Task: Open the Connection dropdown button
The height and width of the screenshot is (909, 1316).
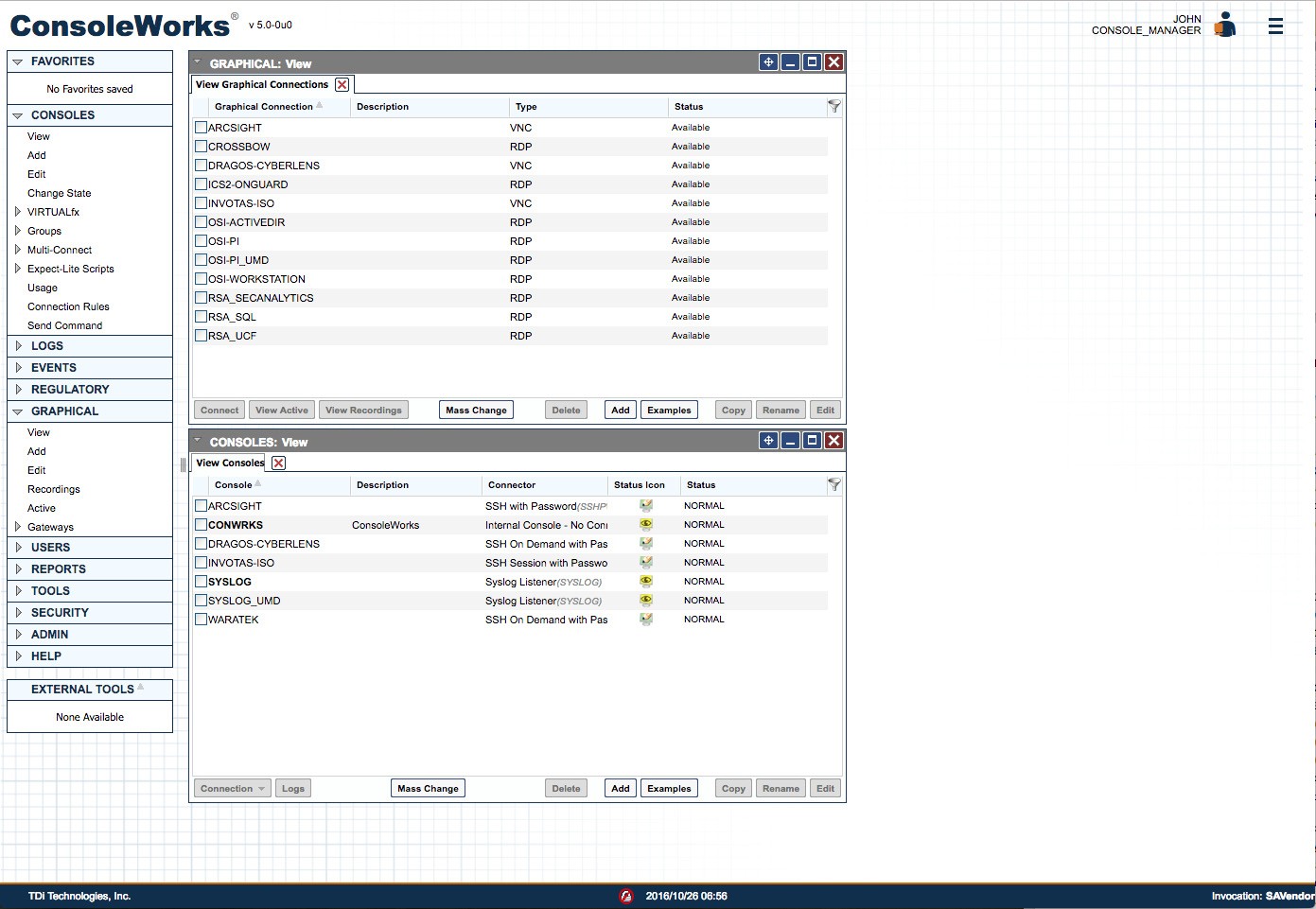Action: click(x=233, y=788)
